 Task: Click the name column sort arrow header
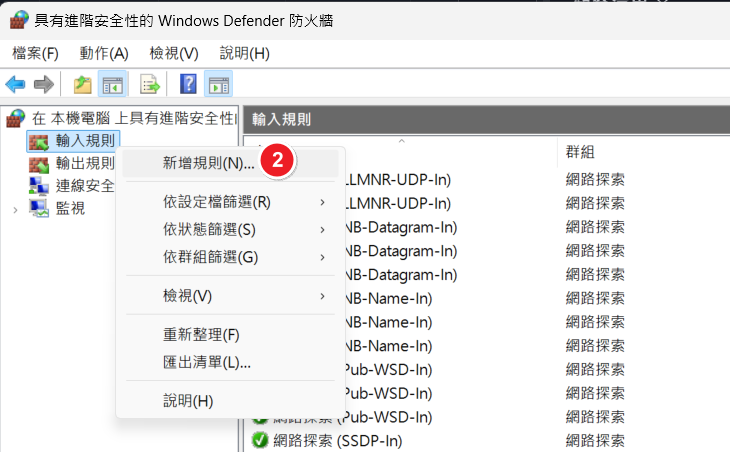[x=401, y=141]
